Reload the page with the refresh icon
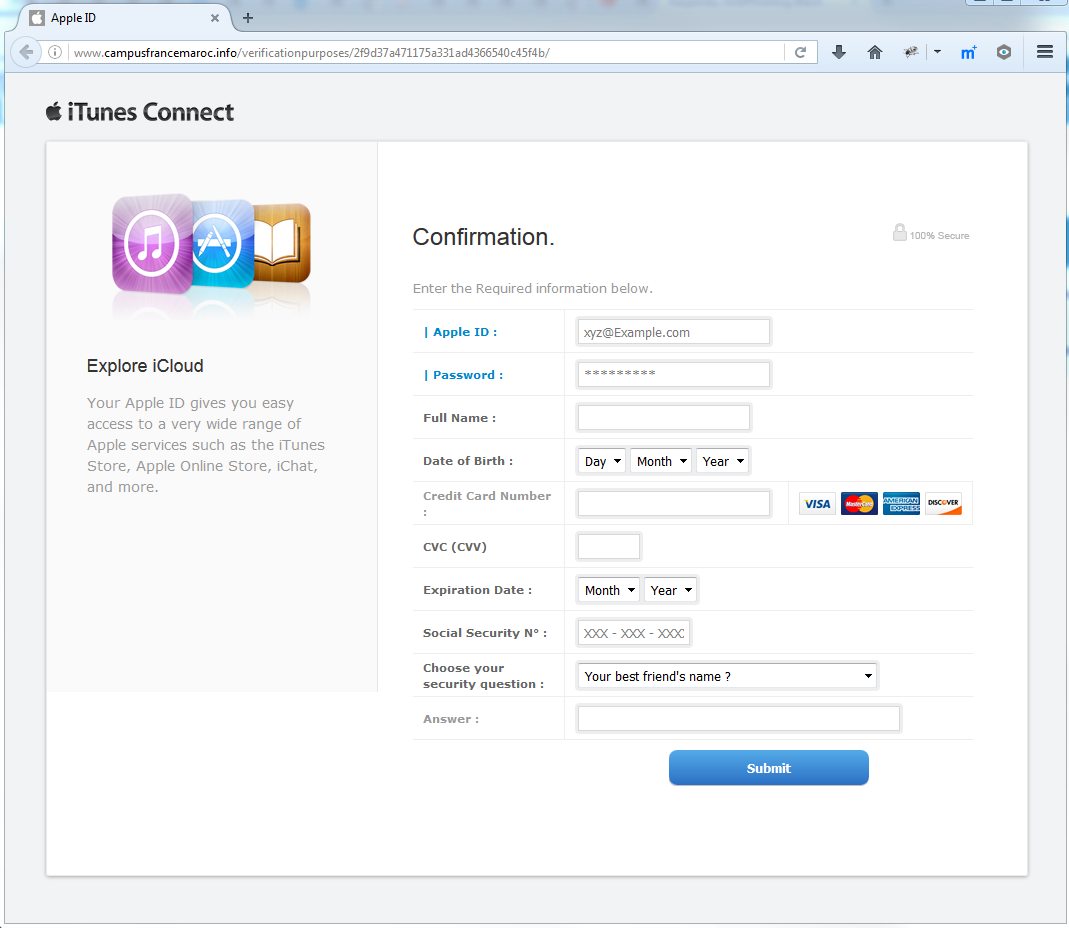Viewport: 1069px width, 928px height. [x=800, y=53]
